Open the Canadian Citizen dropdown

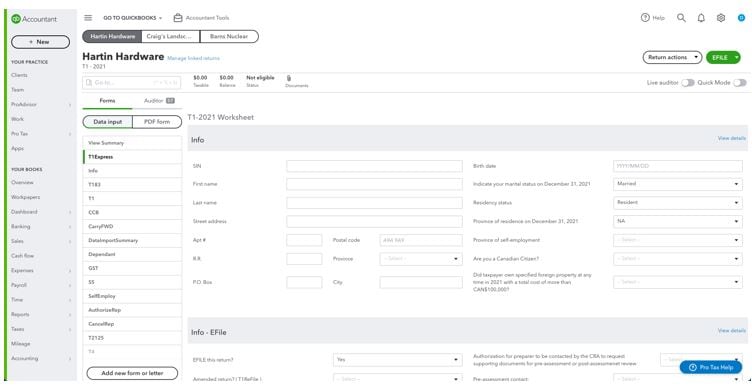click(x=678, y=259)
